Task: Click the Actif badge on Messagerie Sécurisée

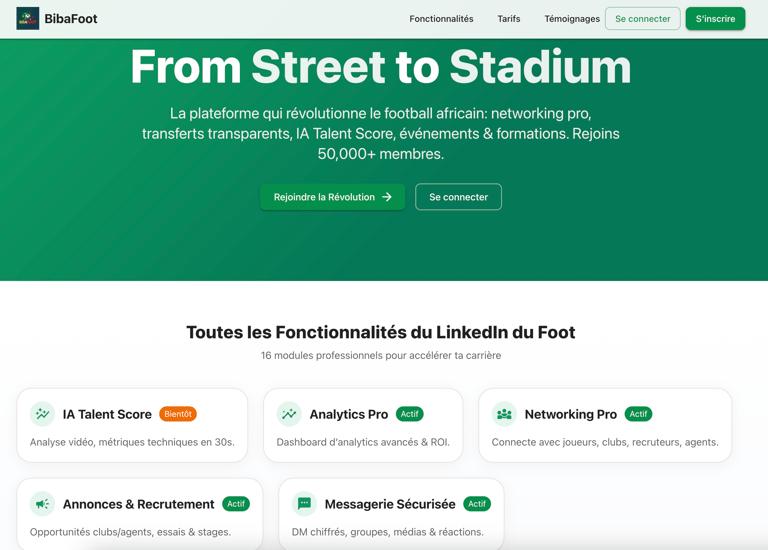Action: (477, 504)
